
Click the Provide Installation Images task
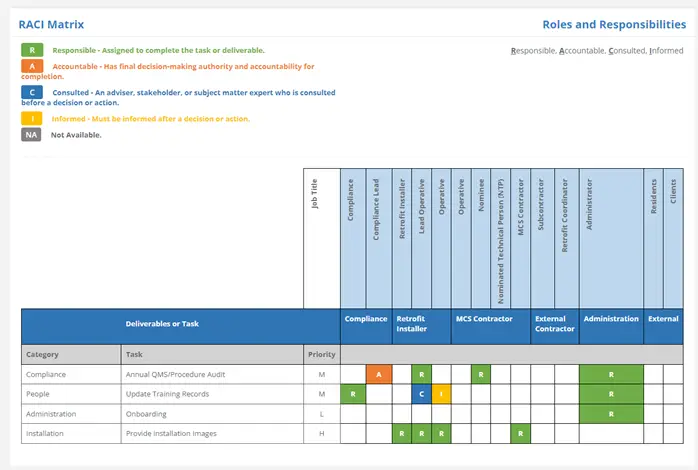(212, 434)
